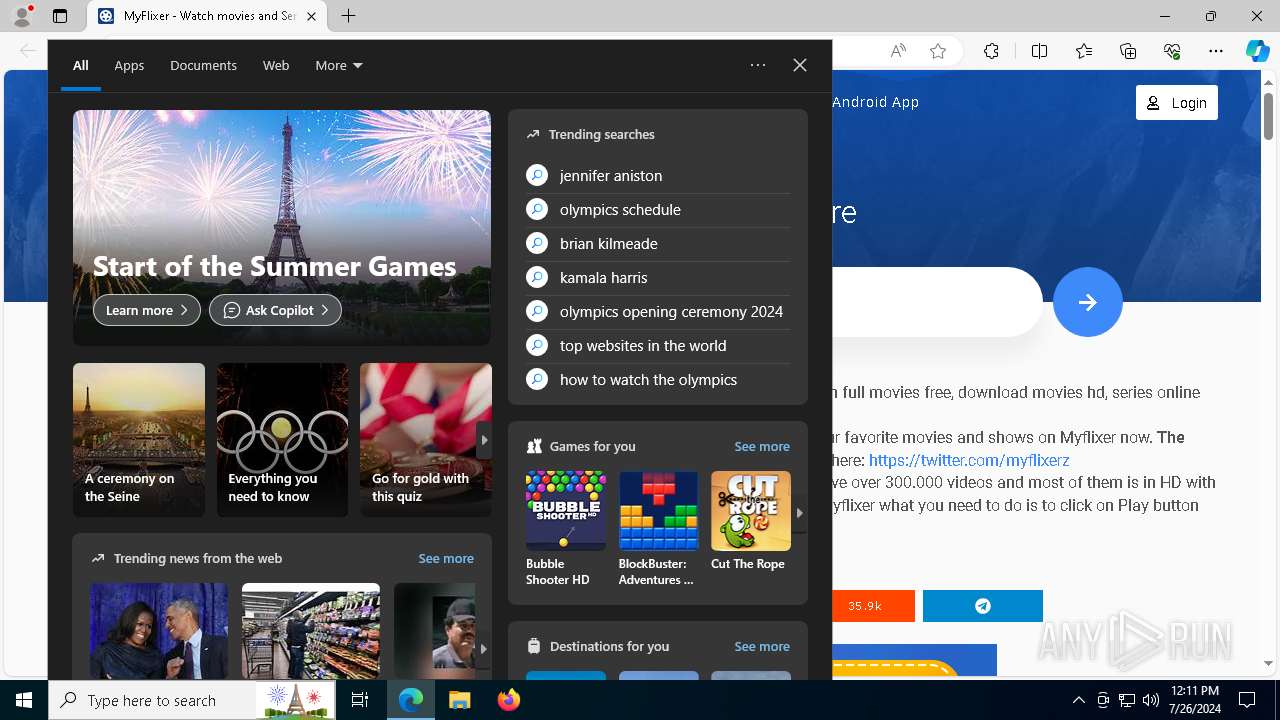The height and width of the screenshot is (720, 1280).
Task: Open 'Everything you need to know' card
Action: click(283, 440)
